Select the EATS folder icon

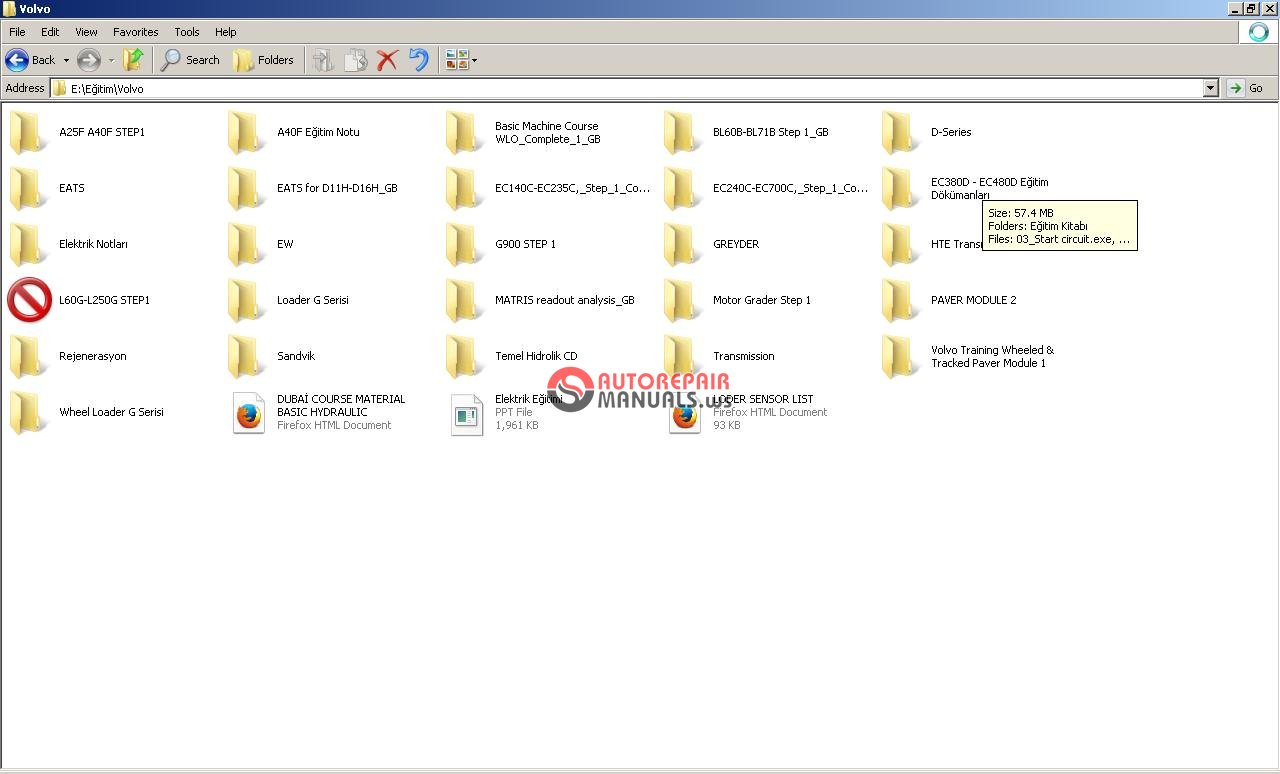point(28,188)
